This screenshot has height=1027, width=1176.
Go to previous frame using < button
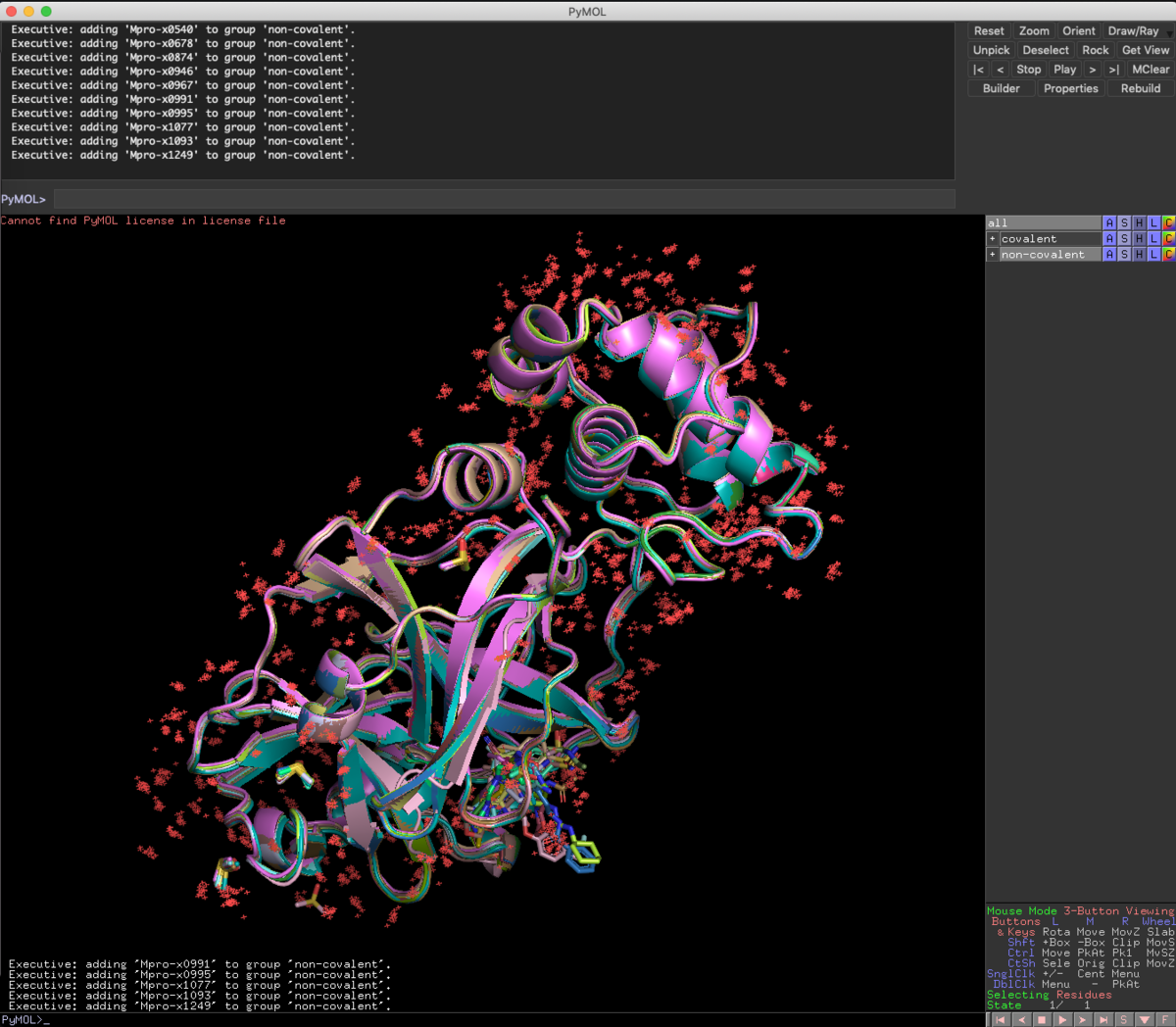click(1000, 70)
